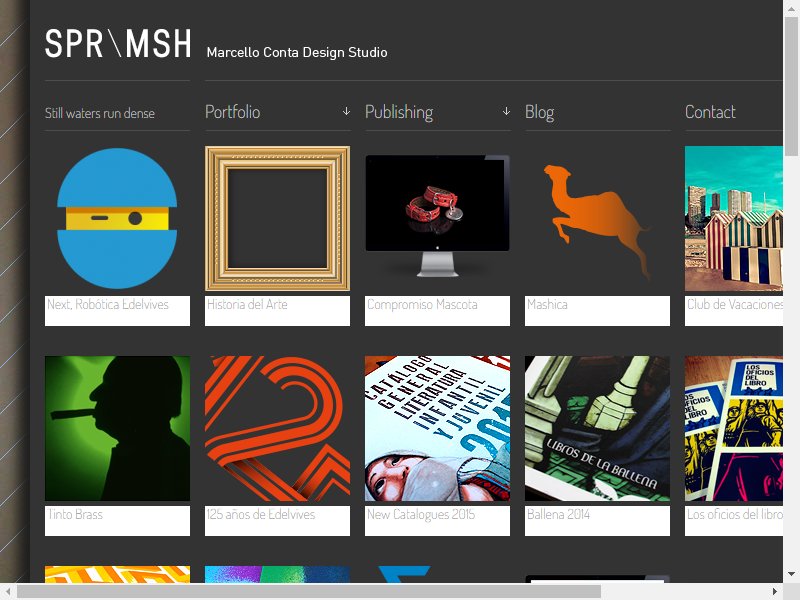800x600 pixels.
Task: Open Club de Vacaciones caption link
Action: [x=735, y=305]
